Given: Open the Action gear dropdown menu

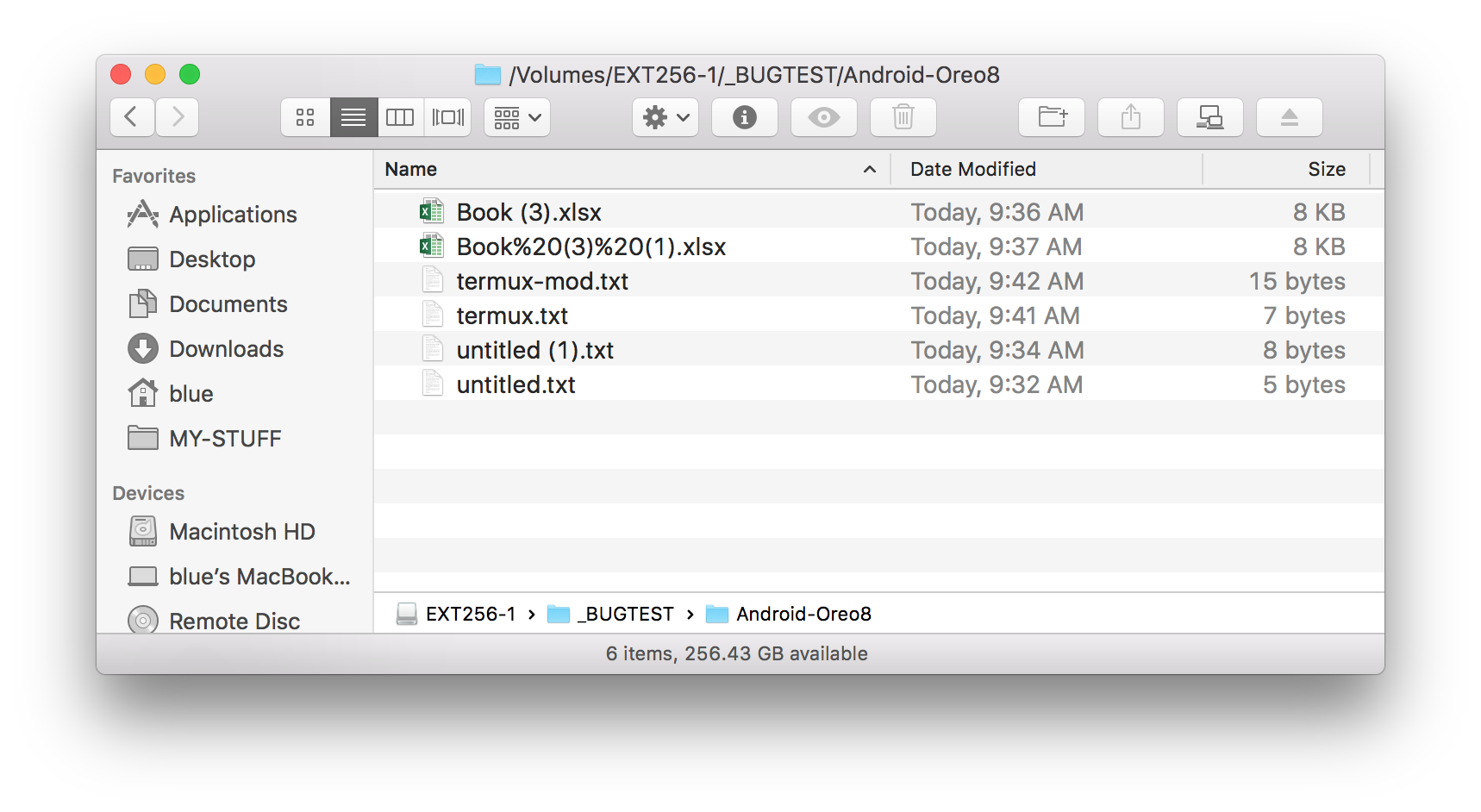Looking at the screenshot, I should 666,117.
